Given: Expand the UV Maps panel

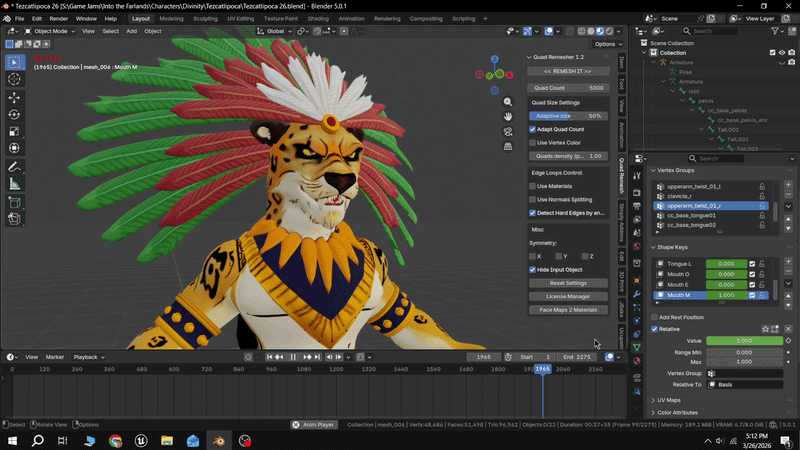Looking at the screenshot, I should tap(653, 401).
